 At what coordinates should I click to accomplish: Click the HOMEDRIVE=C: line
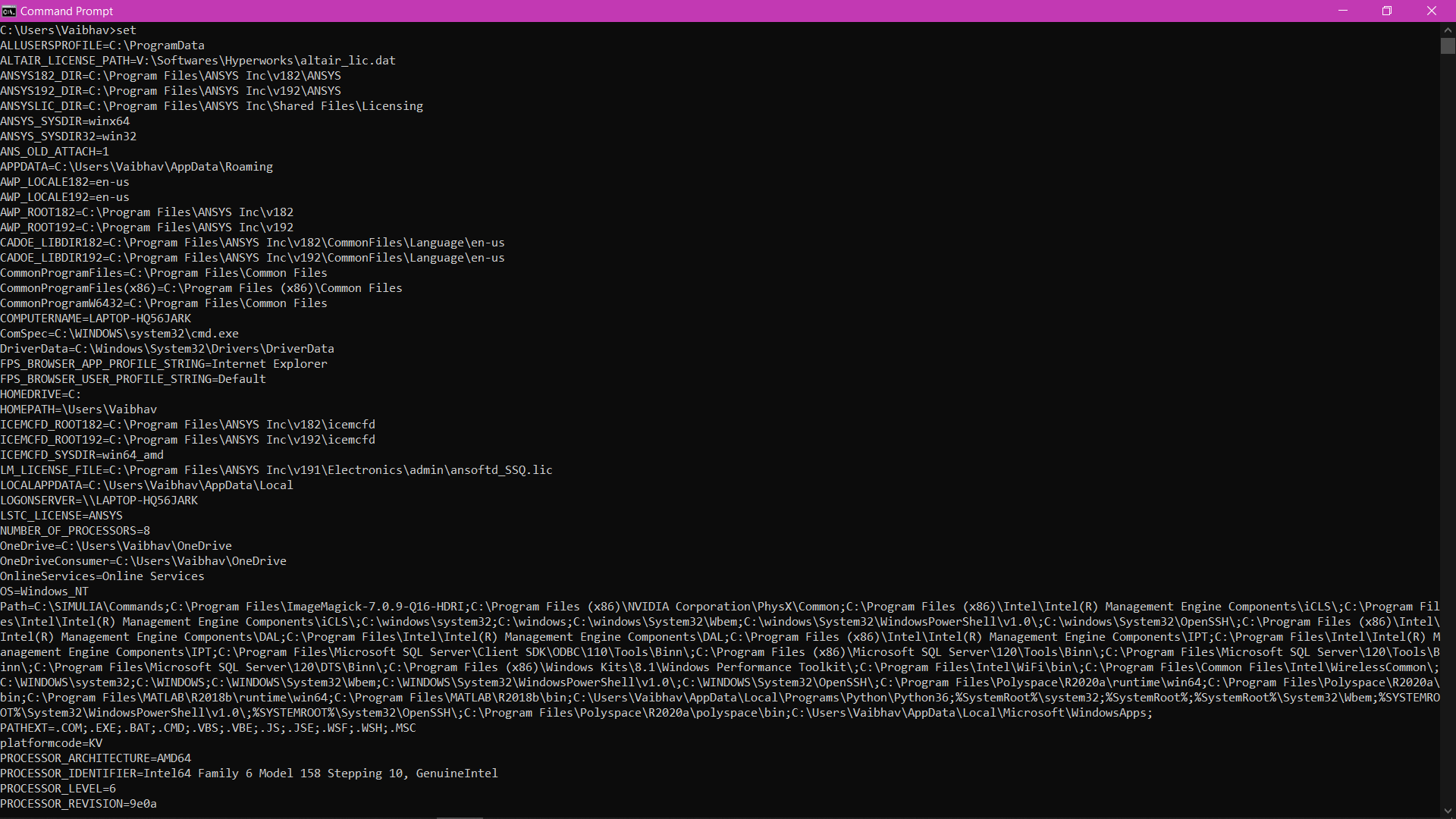(40, 394)
